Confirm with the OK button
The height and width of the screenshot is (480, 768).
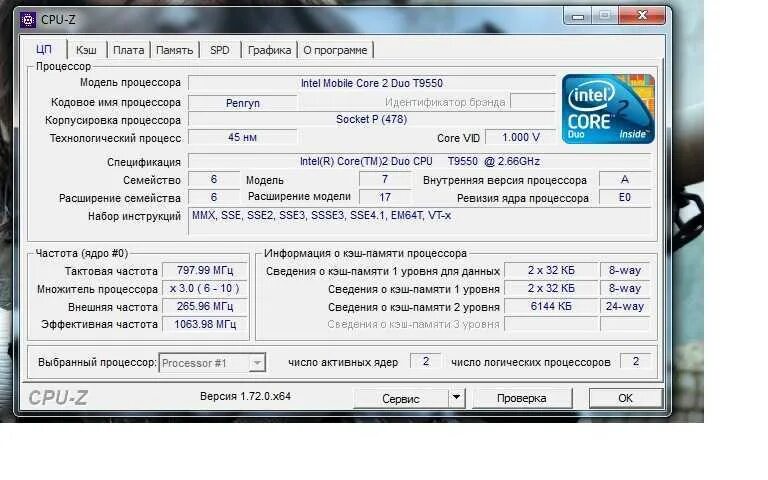point(625,398)
